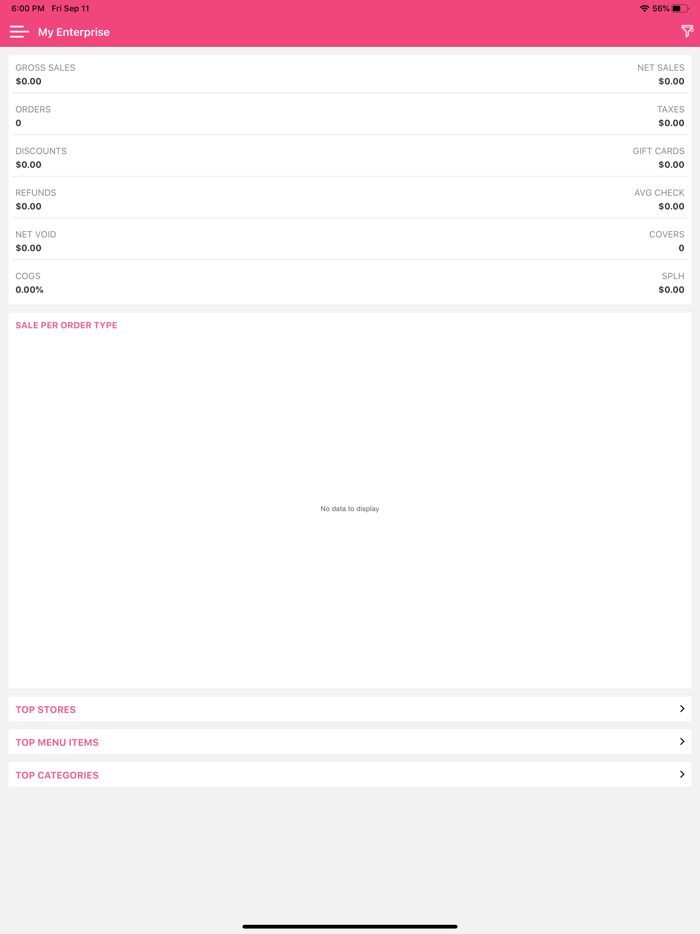Open the Sale Per Order Type section
This screenshot has width=700, height=934.
(66, 324)
